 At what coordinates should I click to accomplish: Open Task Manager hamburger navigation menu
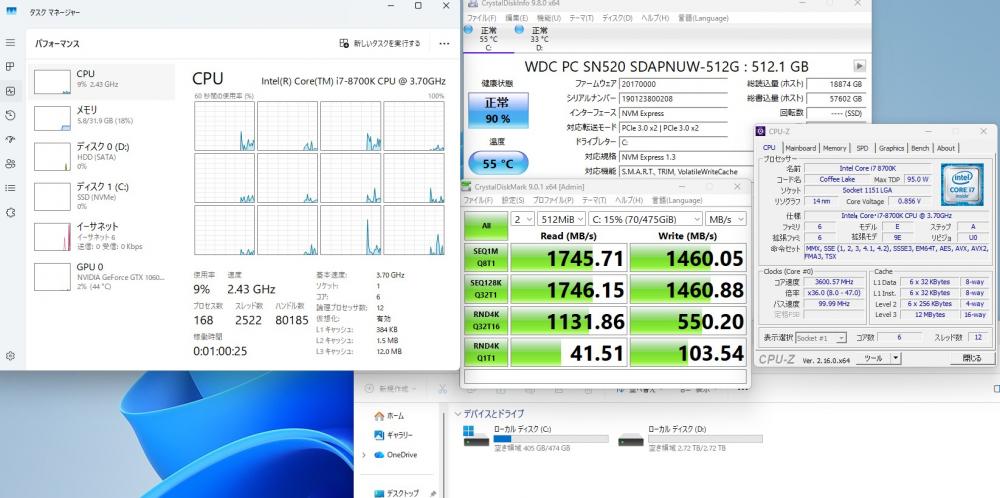coord(10,43)
